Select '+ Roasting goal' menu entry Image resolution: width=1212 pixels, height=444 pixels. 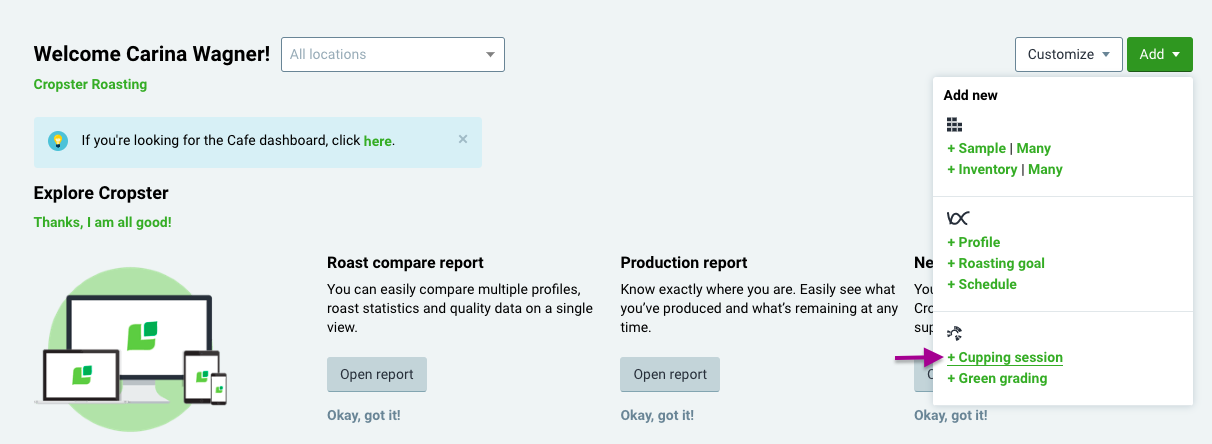[996, 263]
